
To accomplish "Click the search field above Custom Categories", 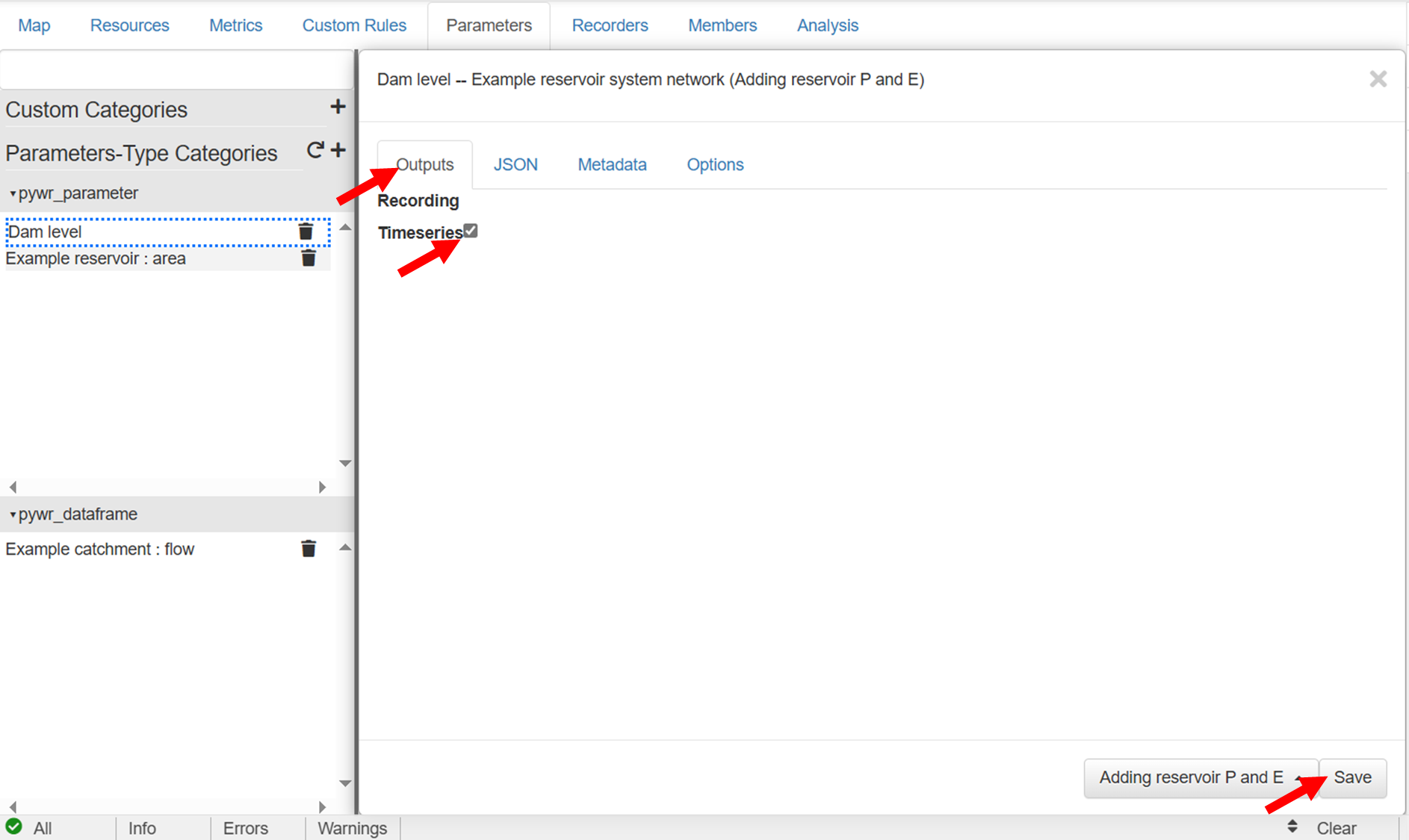I will pyautogui.click(x=176, y=71).
